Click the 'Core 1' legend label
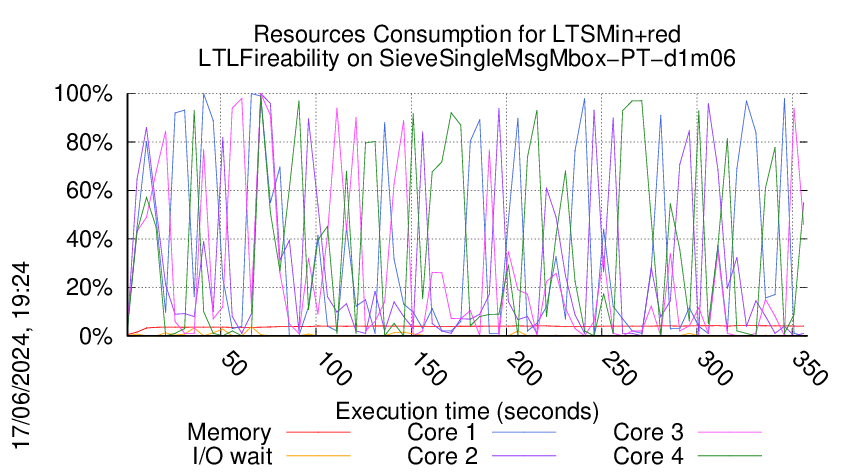The image size is (850, 475). (x=441, y=432)
